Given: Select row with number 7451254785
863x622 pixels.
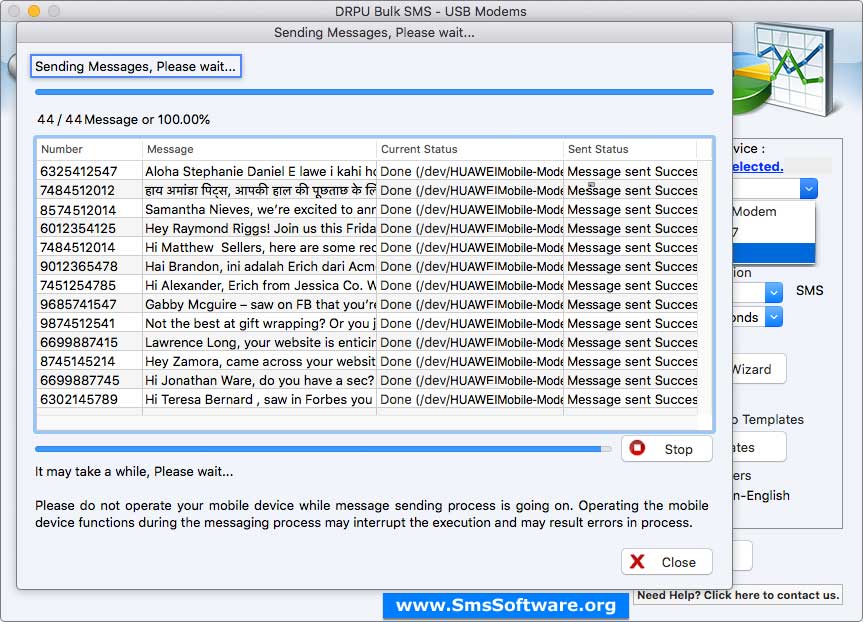Looking at the screenshot, I should [x=367, y=286].
